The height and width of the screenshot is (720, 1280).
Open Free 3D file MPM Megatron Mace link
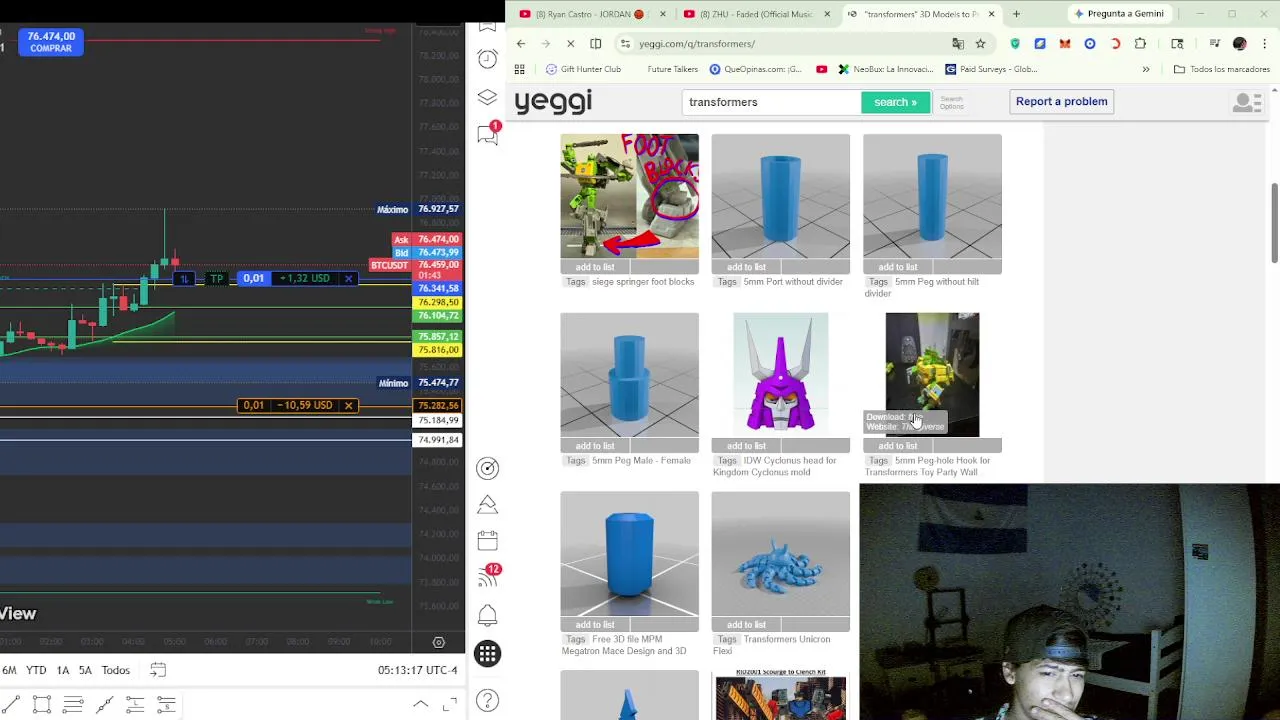tap(626, 645)
